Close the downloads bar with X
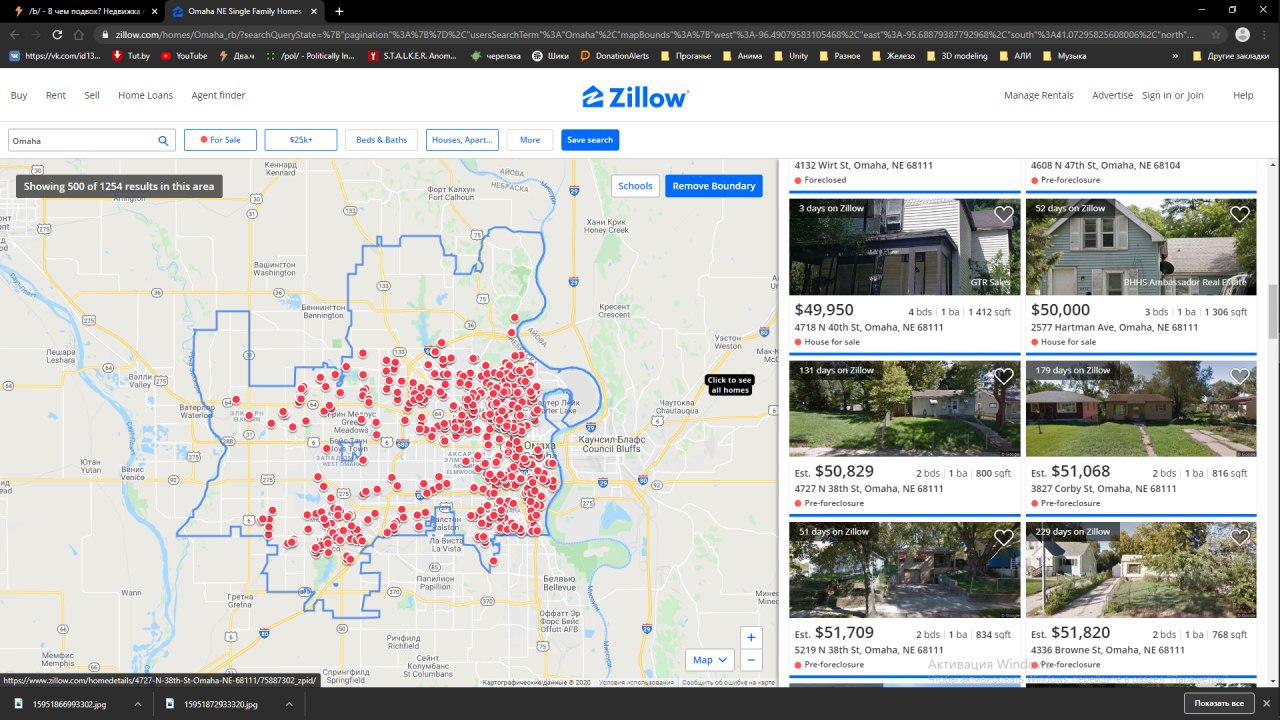1280x720 pixels. pos(1266,704)
